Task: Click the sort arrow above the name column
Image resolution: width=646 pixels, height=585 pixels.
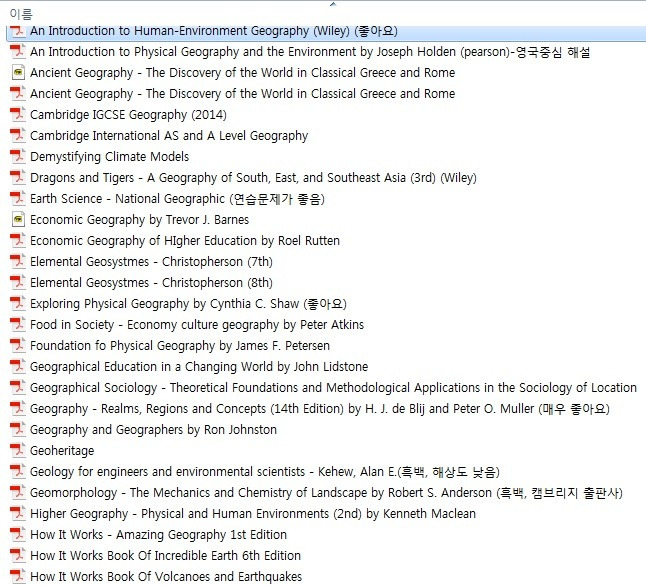Action: 333,4
